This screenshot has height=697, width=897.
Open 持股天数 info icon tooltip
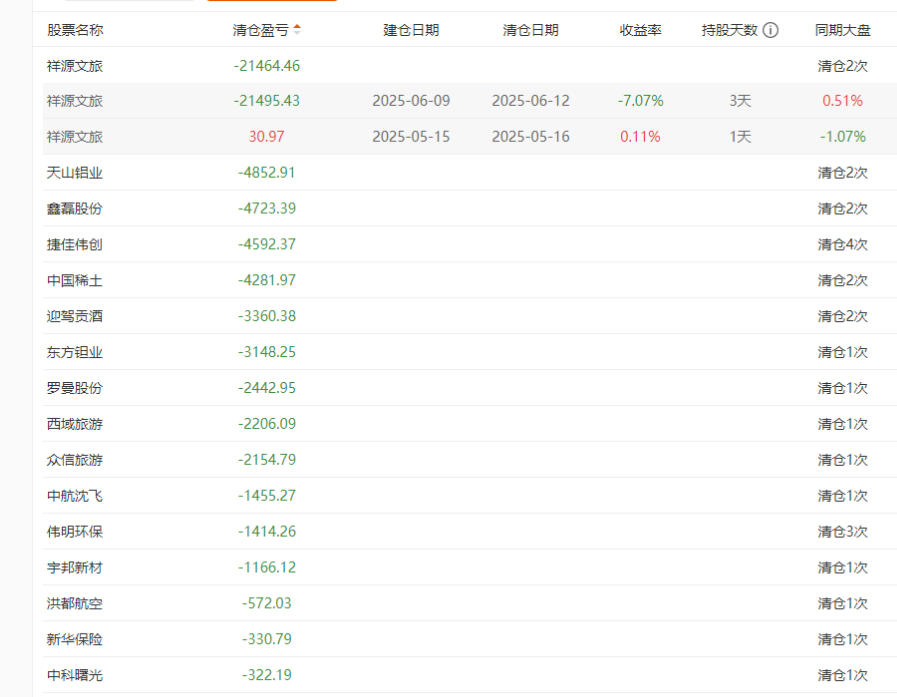771,30
